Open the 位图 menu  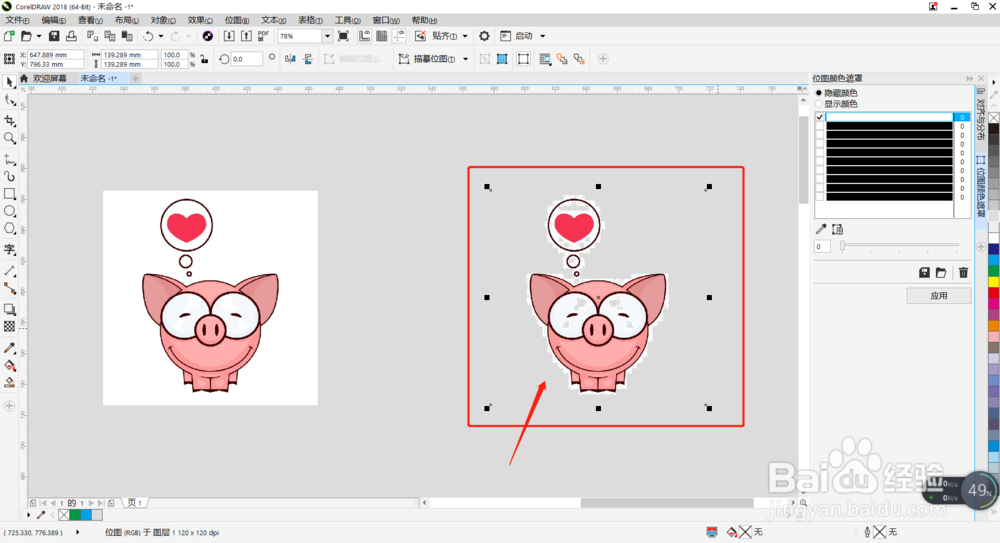coord(237,20)
